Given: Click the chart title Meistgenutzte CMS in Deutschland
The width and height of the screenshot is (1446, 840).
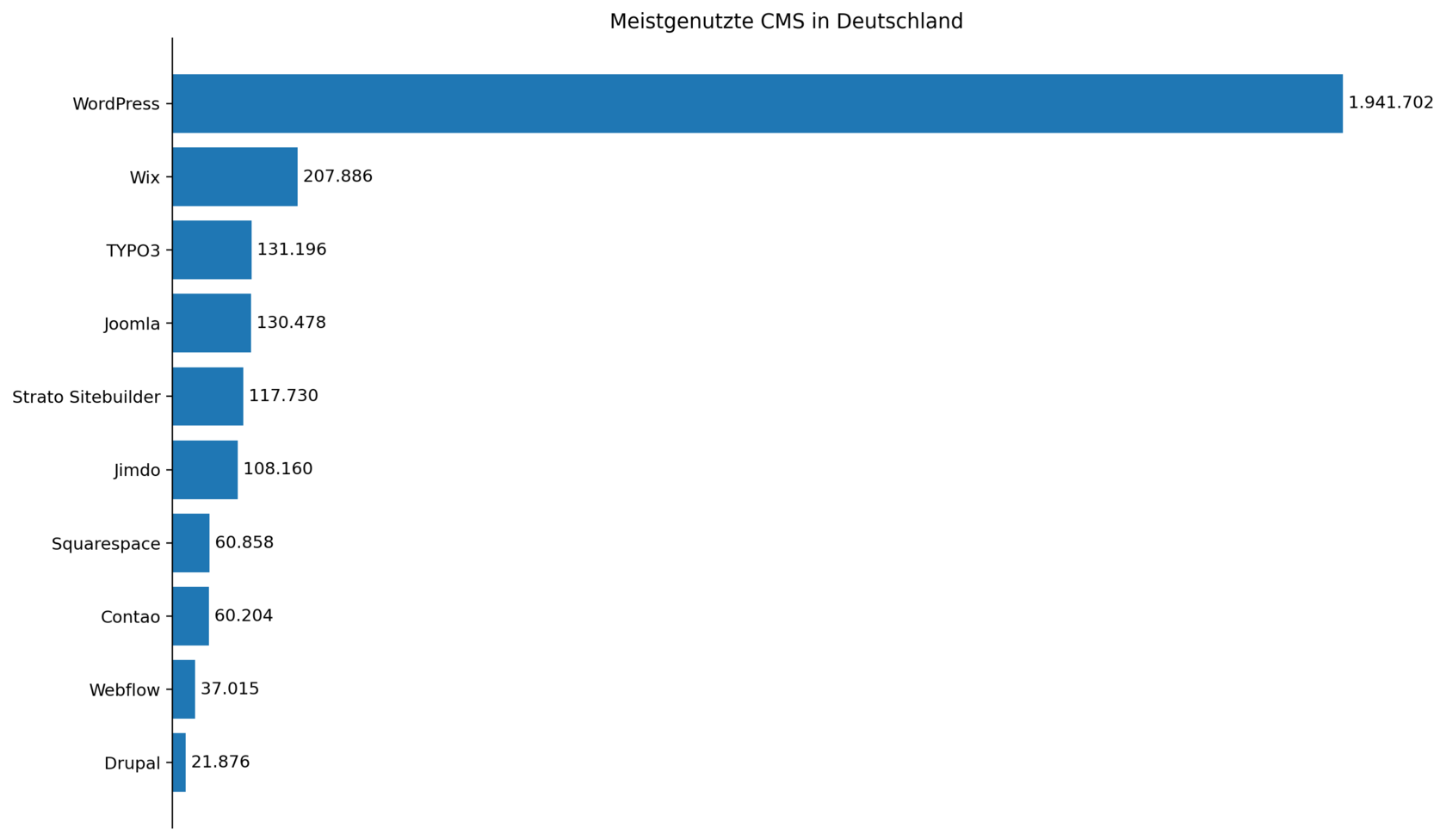Looking at the screenshot, I should 786,22.
